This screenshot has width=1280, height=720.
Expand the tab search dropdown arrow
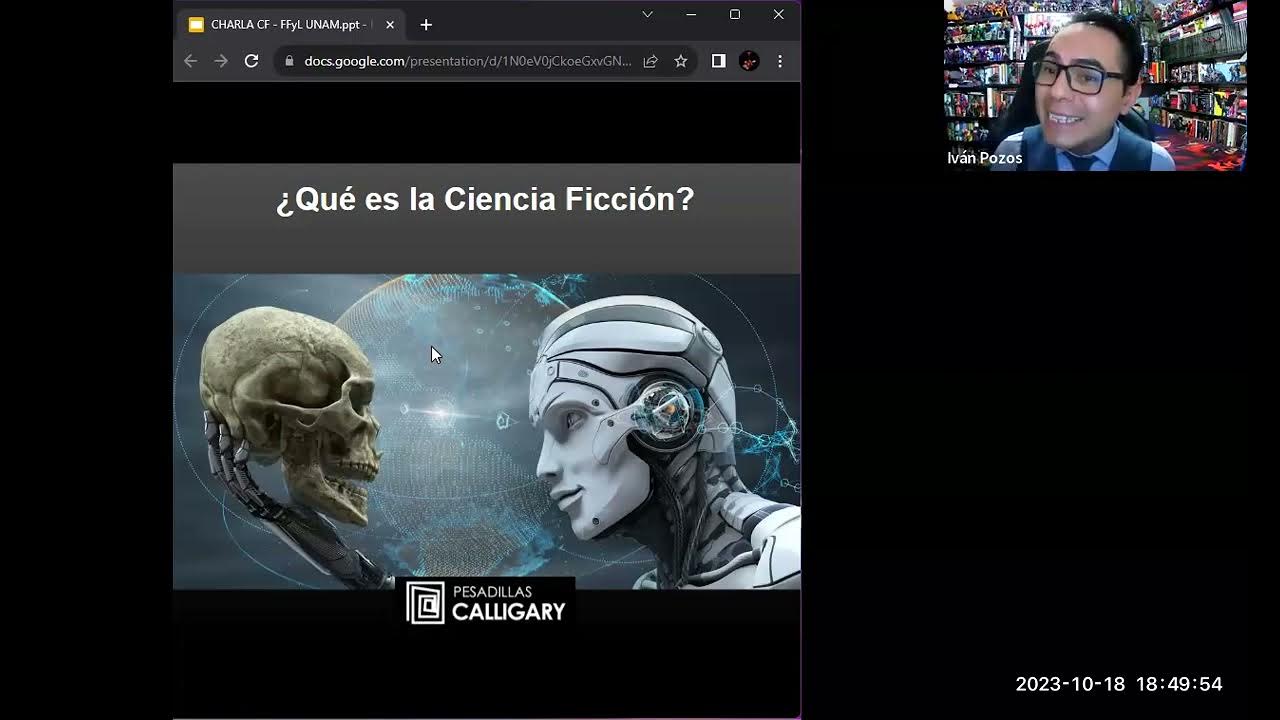pos(647,14)
